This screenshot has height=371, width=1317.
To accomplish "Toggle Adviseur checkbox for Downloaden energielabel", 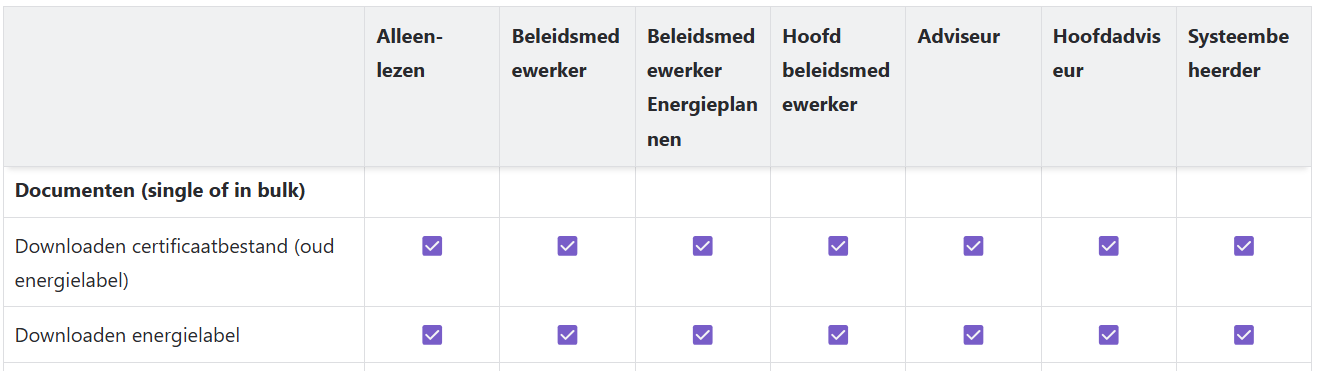I will pos(973,335).
